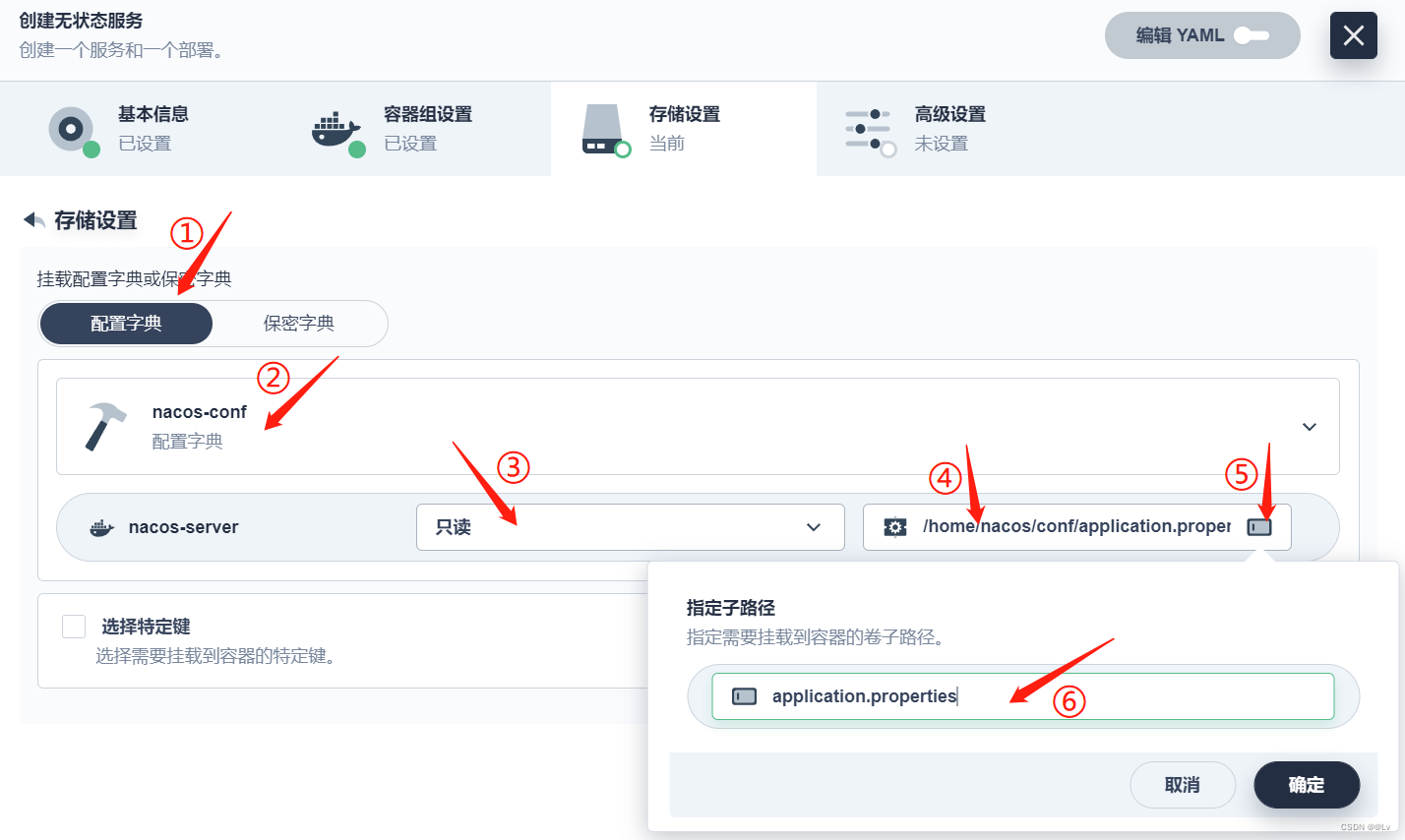1405x840 pixels.
Task: Click the mount path input /home/nacos/conf
Action: point(1076,527)
